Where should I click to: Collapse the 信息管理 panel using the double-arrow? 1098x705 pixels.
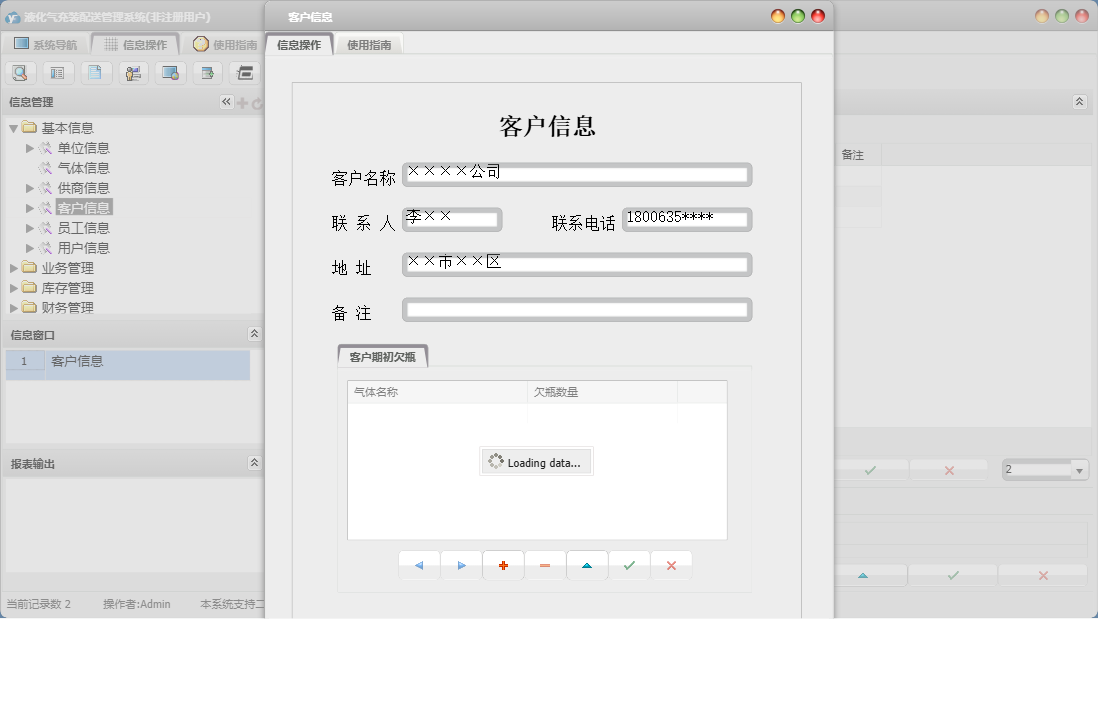[226, 101]
